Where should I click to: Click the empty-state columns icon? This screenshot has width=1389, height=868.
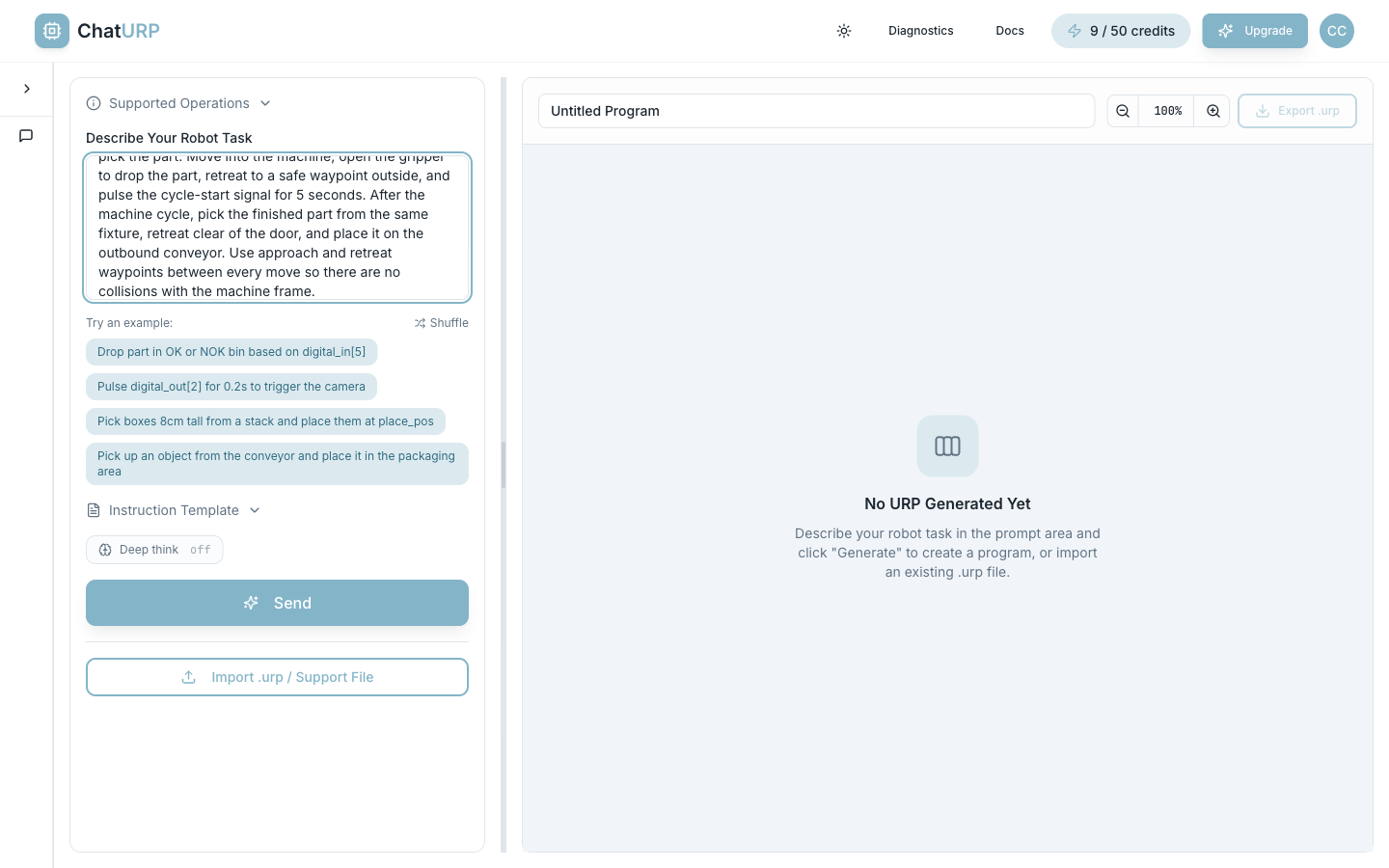947,446
